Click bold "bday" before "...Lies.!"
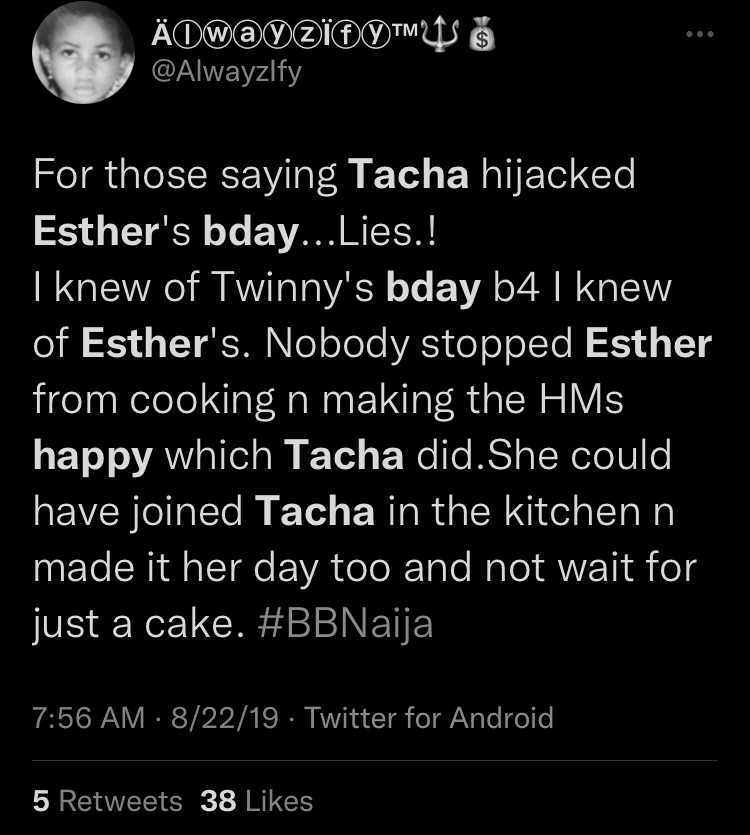Viewport: 750px width, 835px height. (x=250, y=232)
